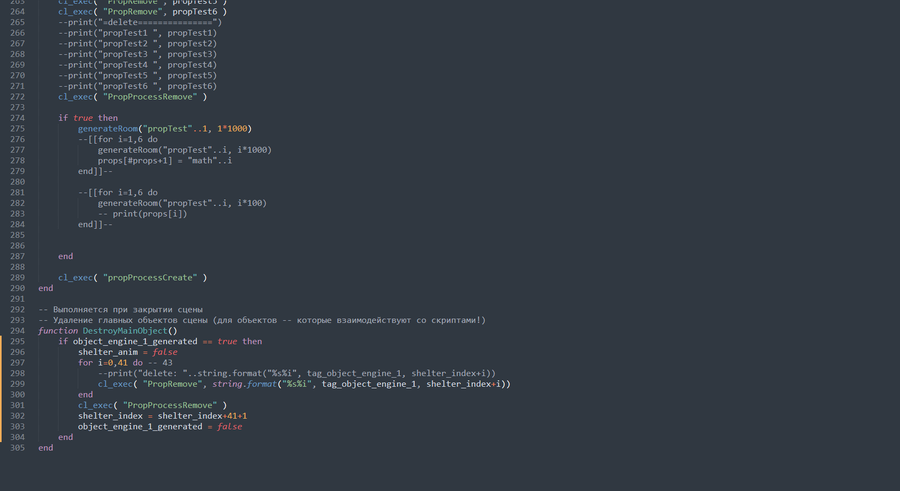Click the end keyword on line 287
900x491 pixels.
click(65, 256)
